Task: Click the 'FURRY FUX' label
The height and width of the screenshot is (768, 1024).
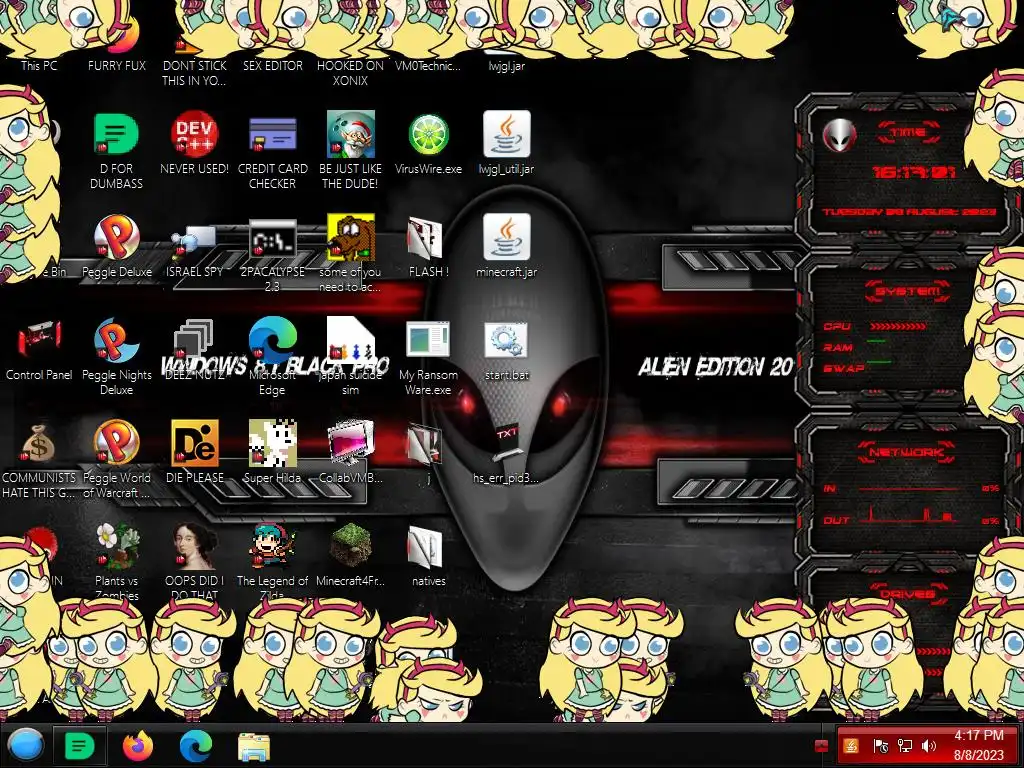Action: tap(116, 65)
